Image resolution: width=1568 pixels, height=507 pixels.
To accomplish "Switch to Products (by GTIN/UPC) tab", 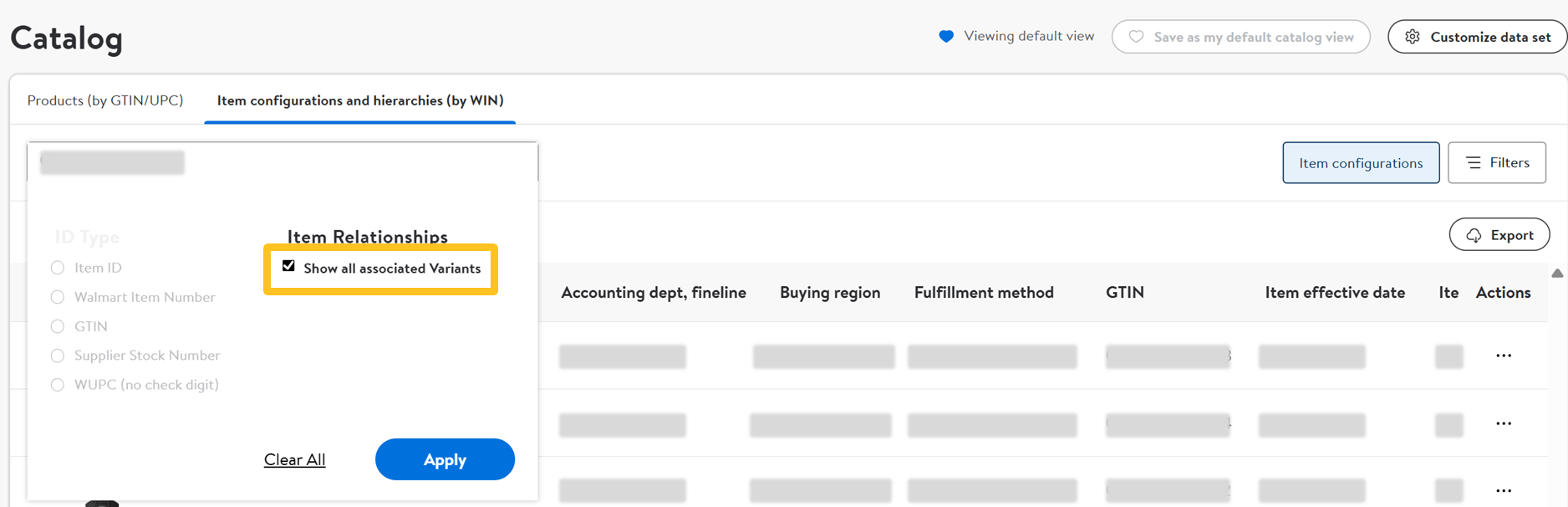I will tap(105, 100).
